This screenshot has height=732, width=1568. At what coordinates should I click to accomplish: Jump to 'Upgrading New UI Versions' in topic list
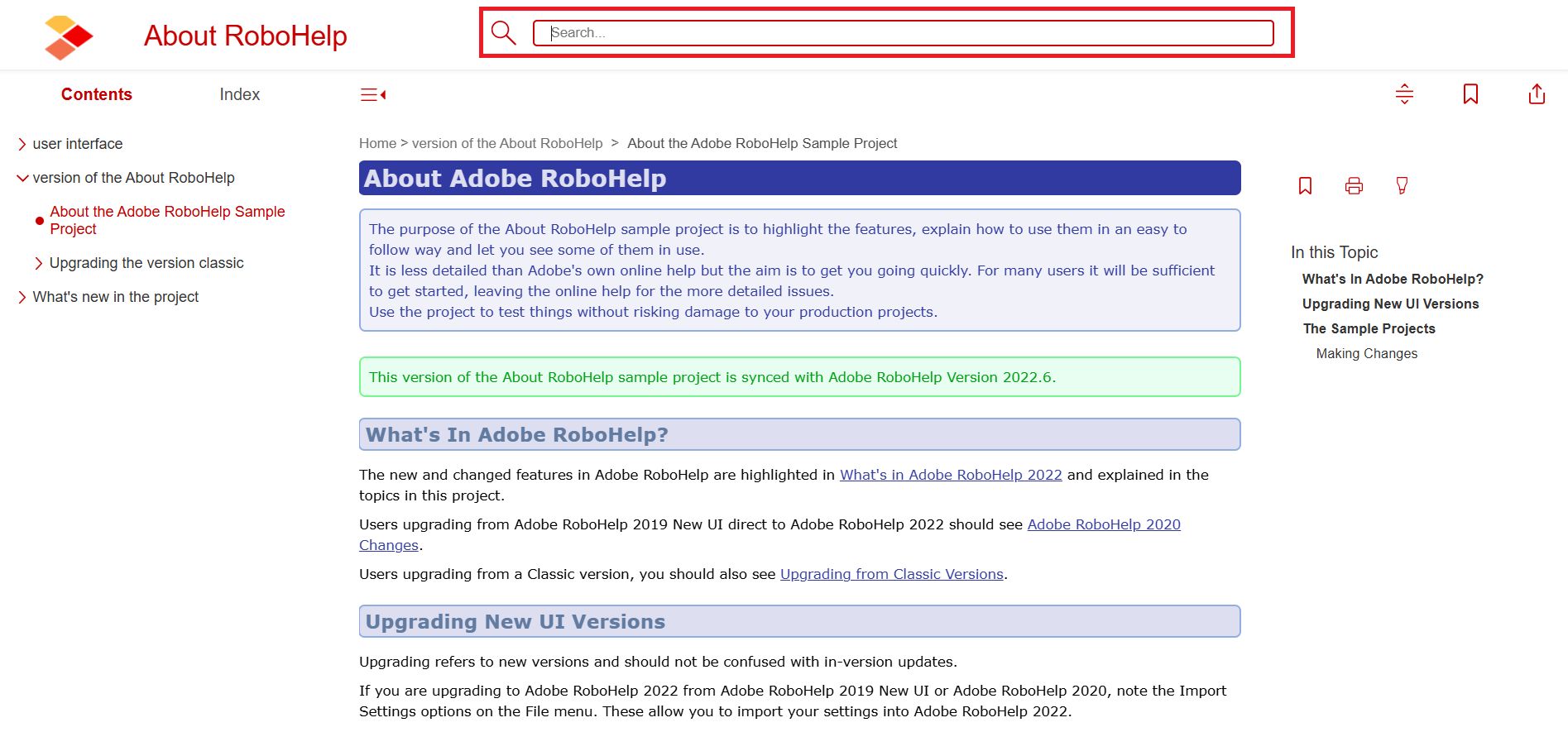(1390, 304)
